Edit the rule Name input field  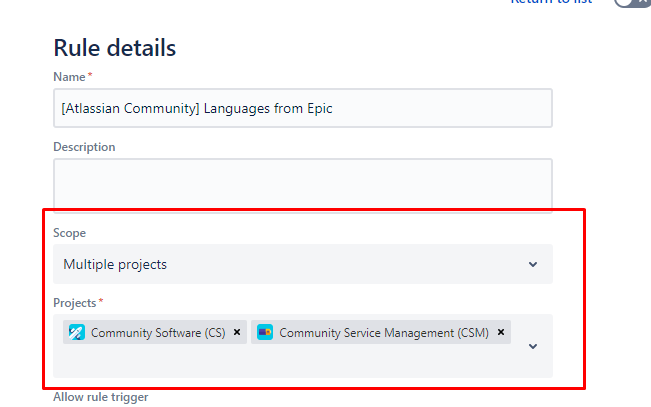coord(303,108)
